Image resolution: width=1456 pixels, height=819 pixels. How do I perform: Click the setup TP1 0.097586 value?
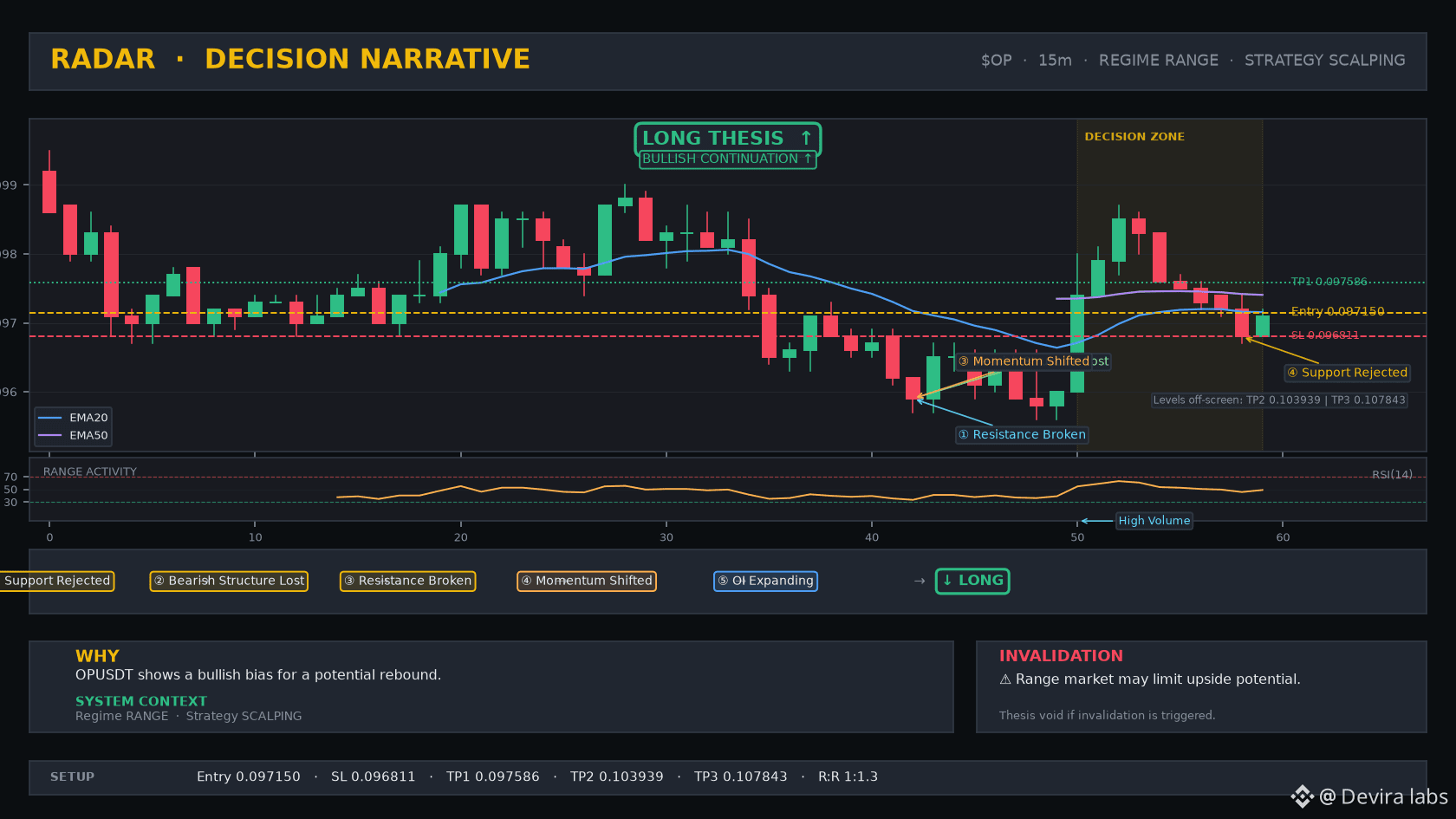492,777
